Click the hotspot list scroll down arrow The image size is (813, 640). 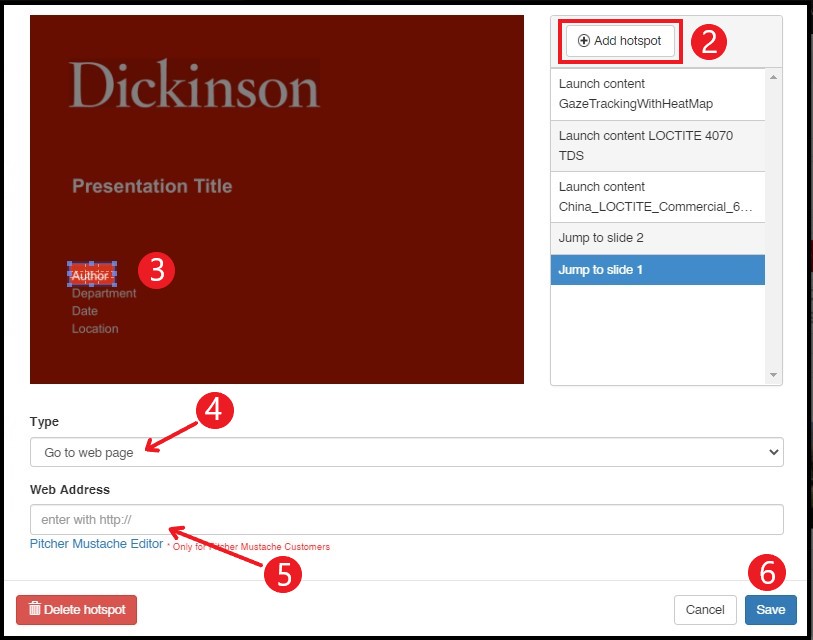(x=773, y=375)
